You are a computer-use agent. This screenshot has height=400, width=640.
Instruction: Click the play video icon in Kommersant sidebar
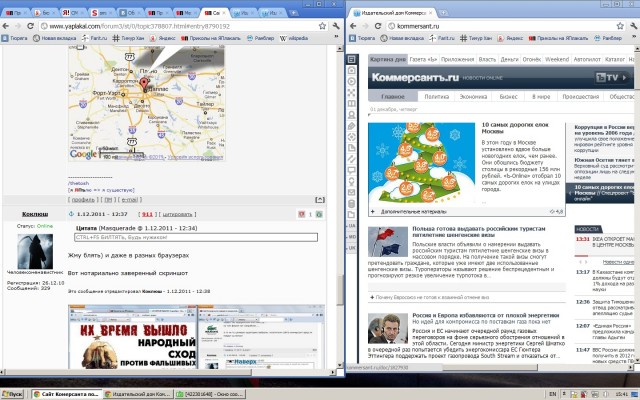[x=351, y=81]
